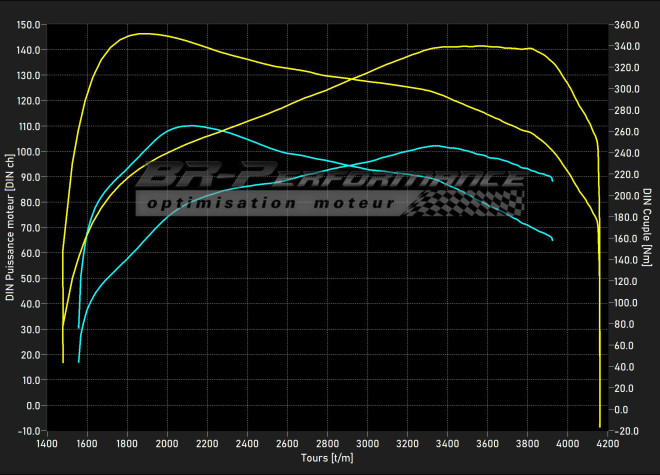Click the cyan power curve's highest point
The height and width of the screenshot is (475, 660).
click(x=434, y=146)
